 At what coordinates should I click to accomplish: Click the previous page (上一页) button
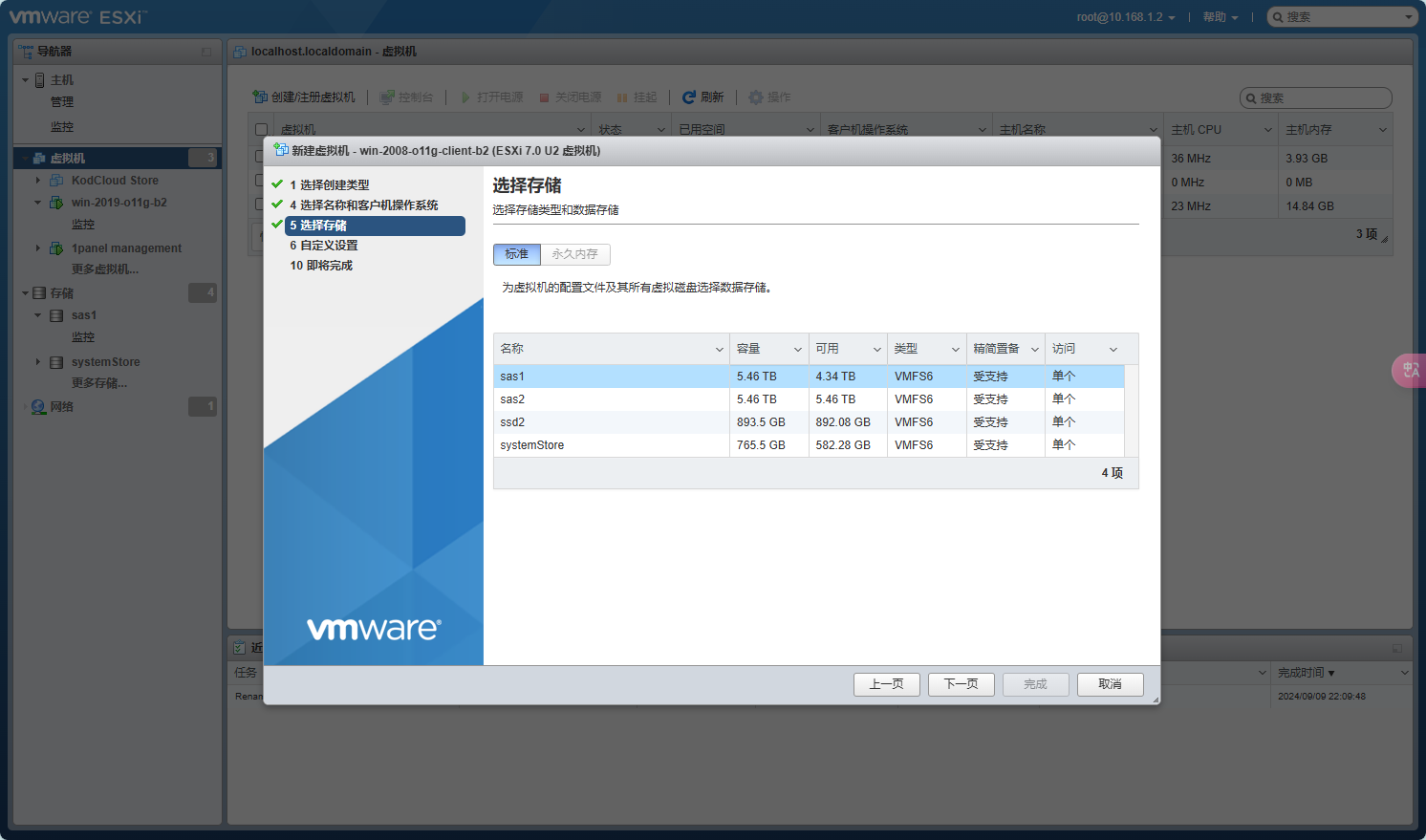coord(887,684)
